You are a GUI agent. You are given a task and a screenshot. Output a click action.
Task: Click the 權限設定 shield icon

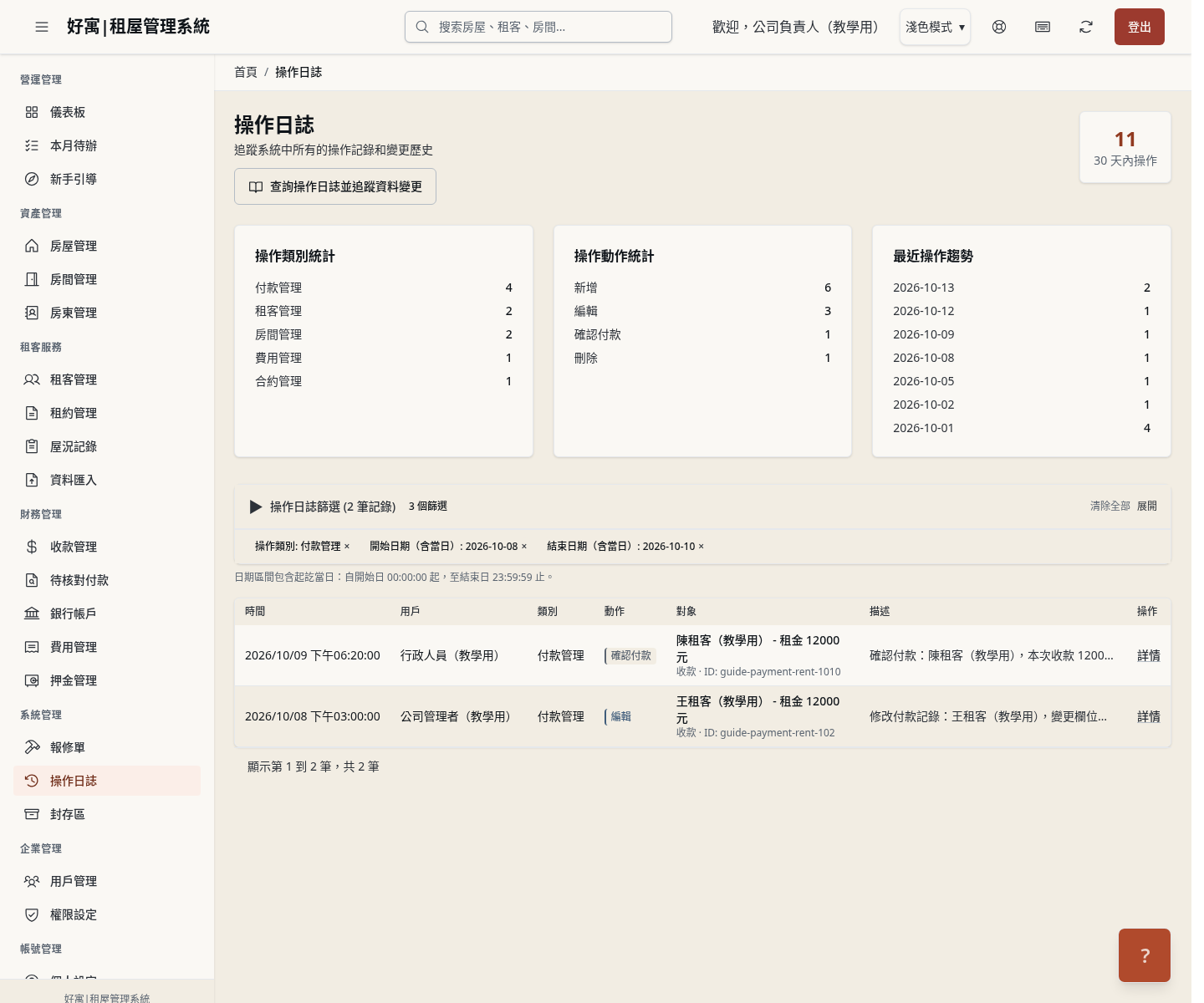click(x=32, y=914)
